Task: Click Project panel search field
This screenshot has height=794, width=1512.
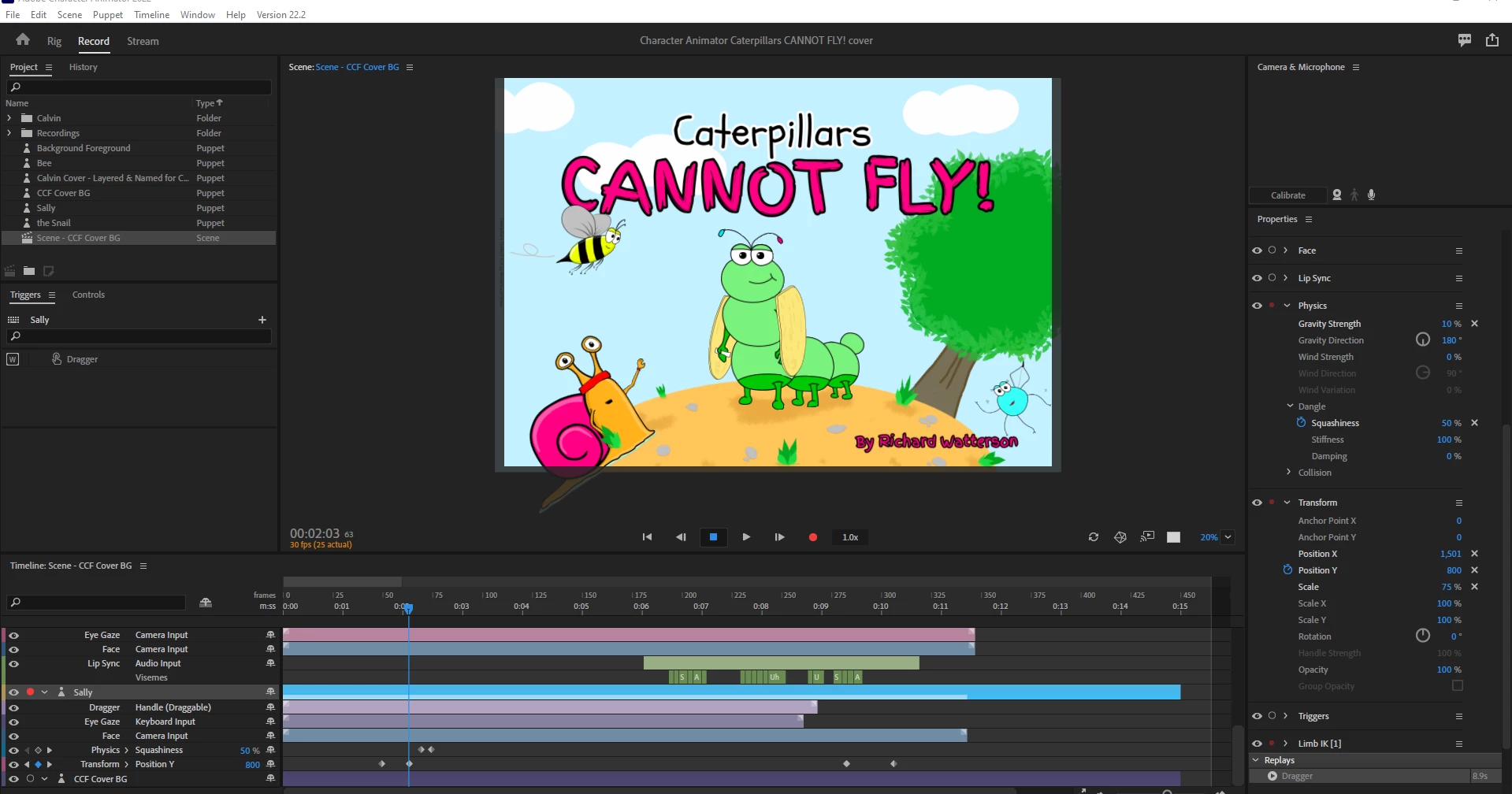Action: coord(139,87)
